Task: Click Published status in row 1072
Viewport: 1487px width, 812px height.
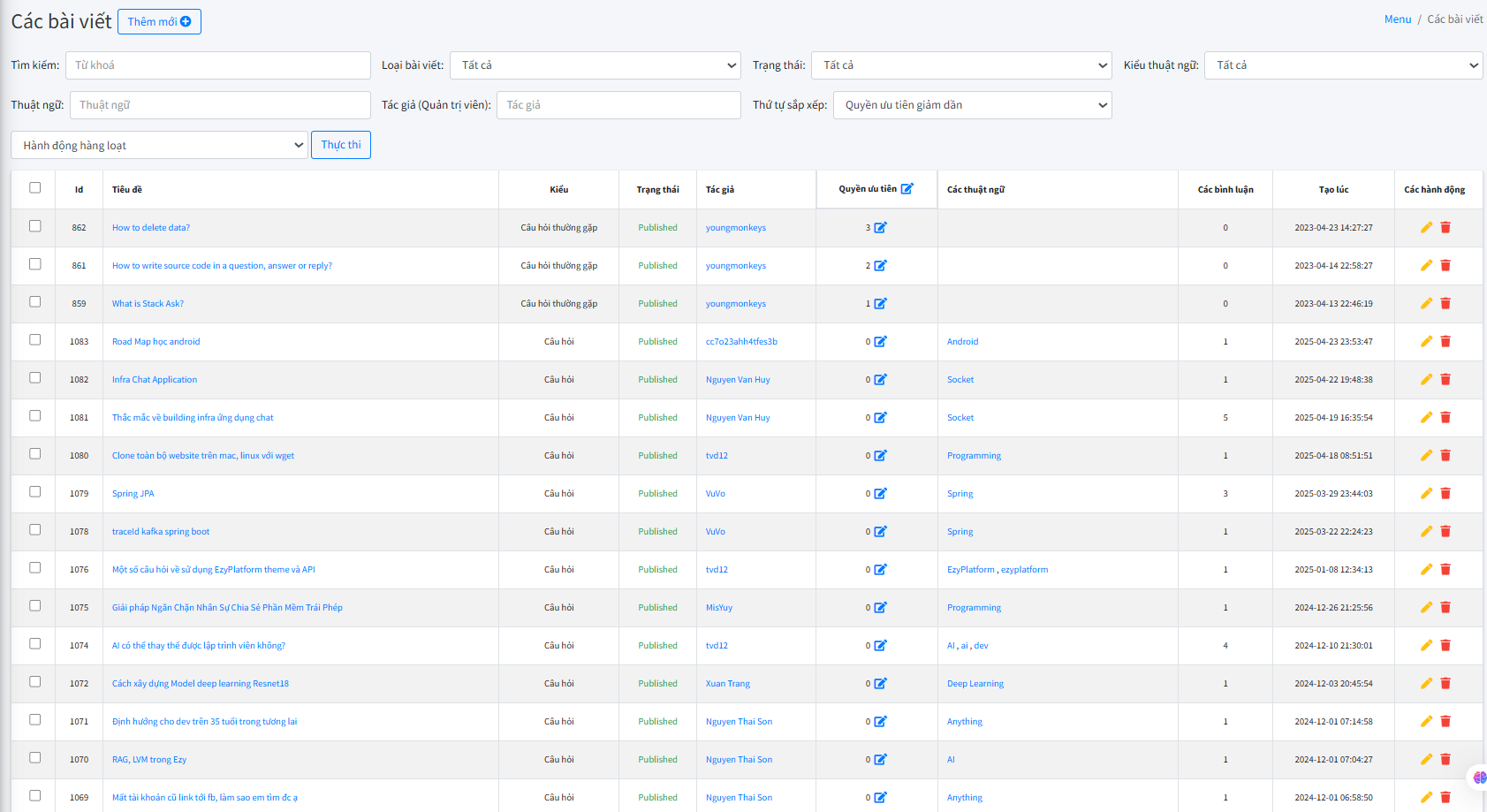Action: tap(657, 683)
